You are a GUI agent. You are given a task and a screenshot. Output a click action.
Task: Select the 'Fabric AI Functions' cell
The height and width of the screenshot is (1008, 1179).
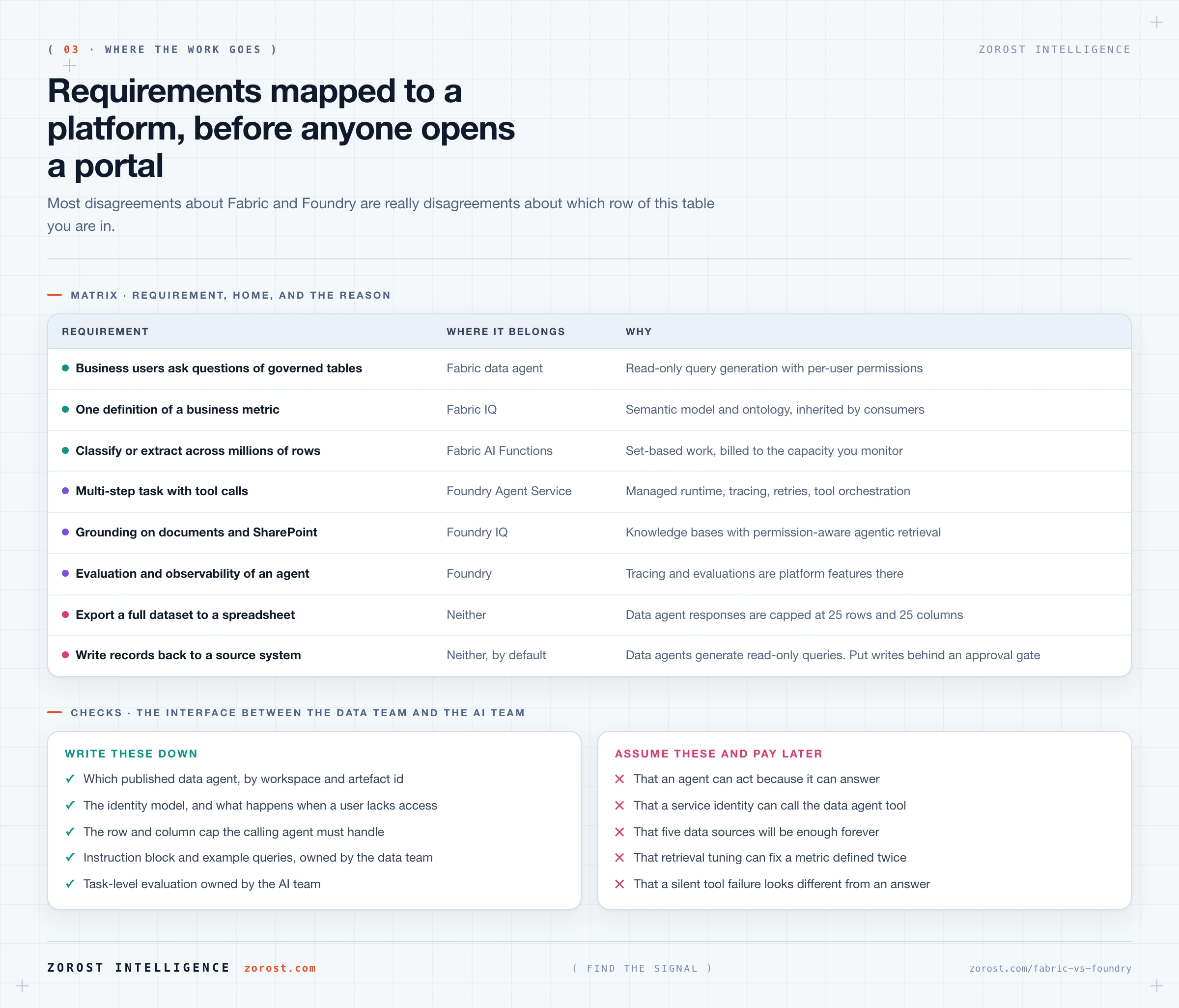coord(500,450)
